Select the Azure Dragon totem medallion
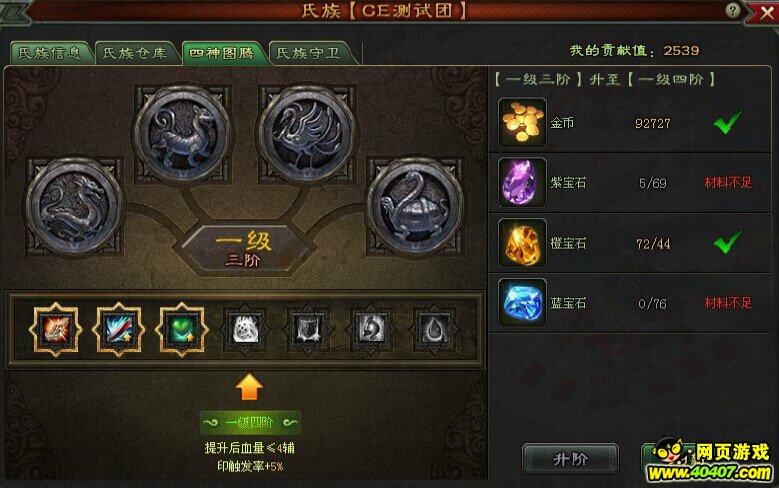The image size is (779, 488). point(74,206)
